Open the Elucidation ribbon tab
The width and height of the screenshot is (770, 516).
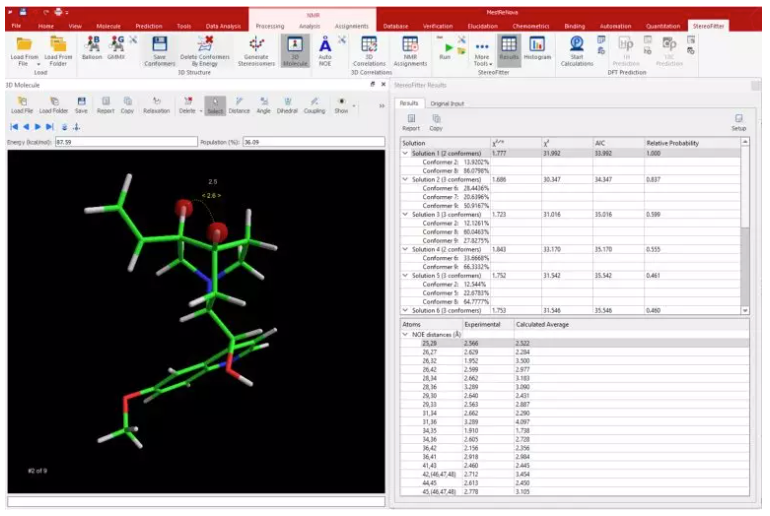(x=483, y=25)
